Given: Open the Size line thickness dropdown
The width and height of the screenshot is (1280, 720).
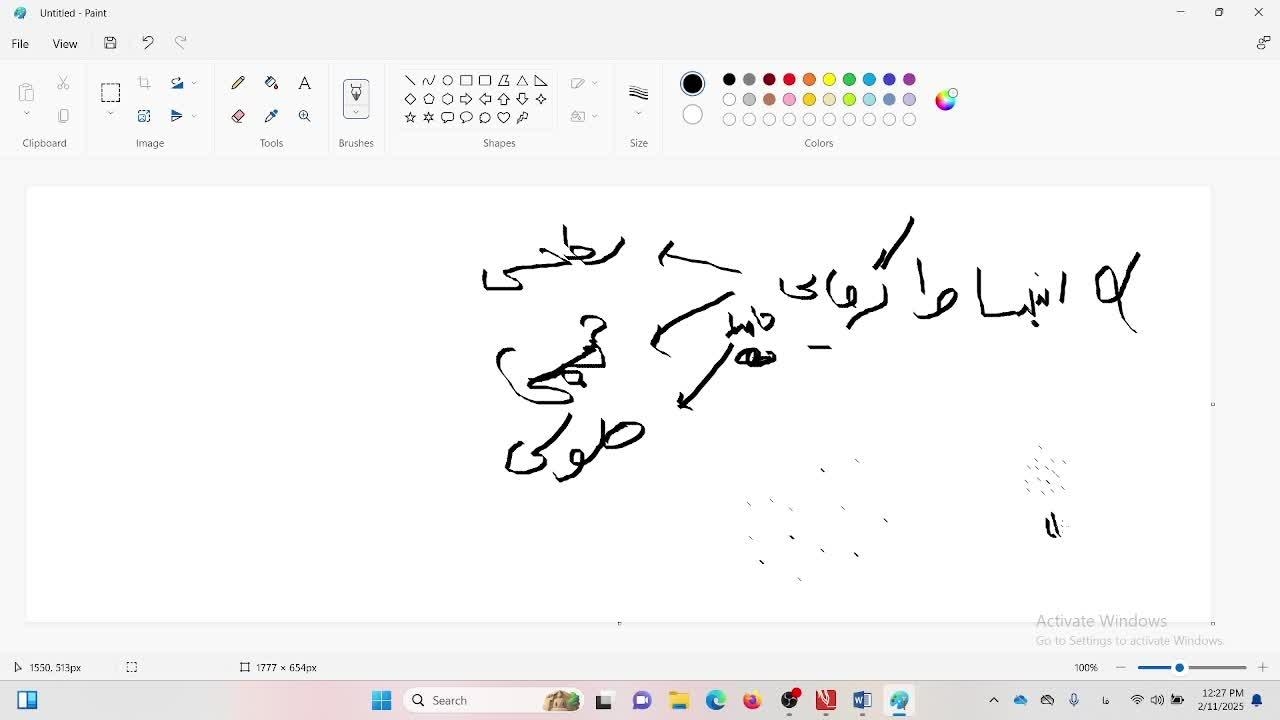Looking at the screenshot, I should [639, 113].
